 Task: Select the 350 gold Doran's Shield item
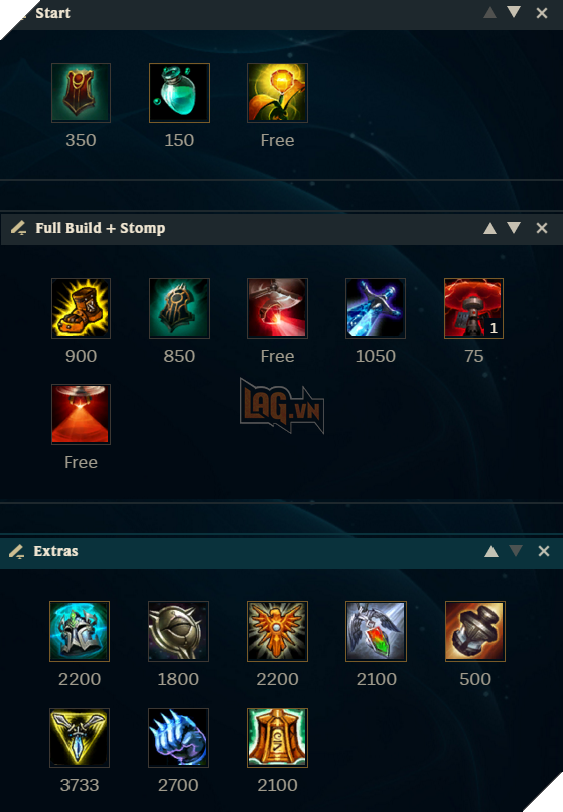(81, 93)
